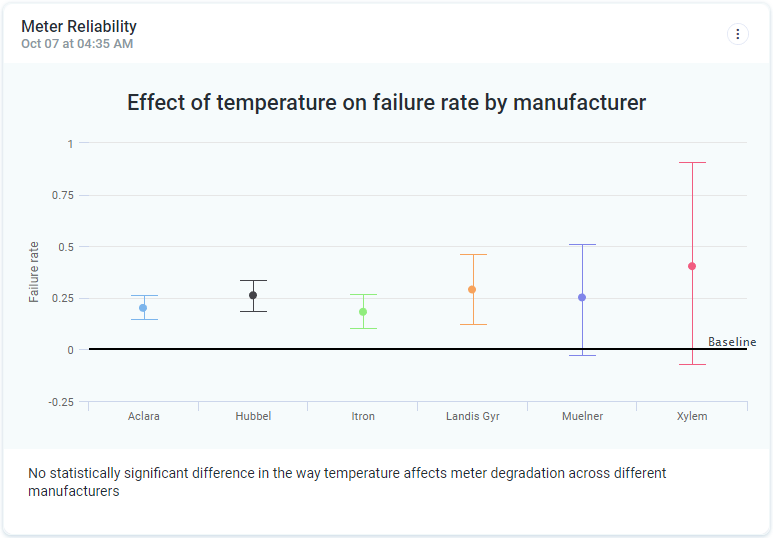Click the Oct 07 timestamp text
The height and width of the screenshot is (538, 773).
pyautogui.click(x=77, y=44)
